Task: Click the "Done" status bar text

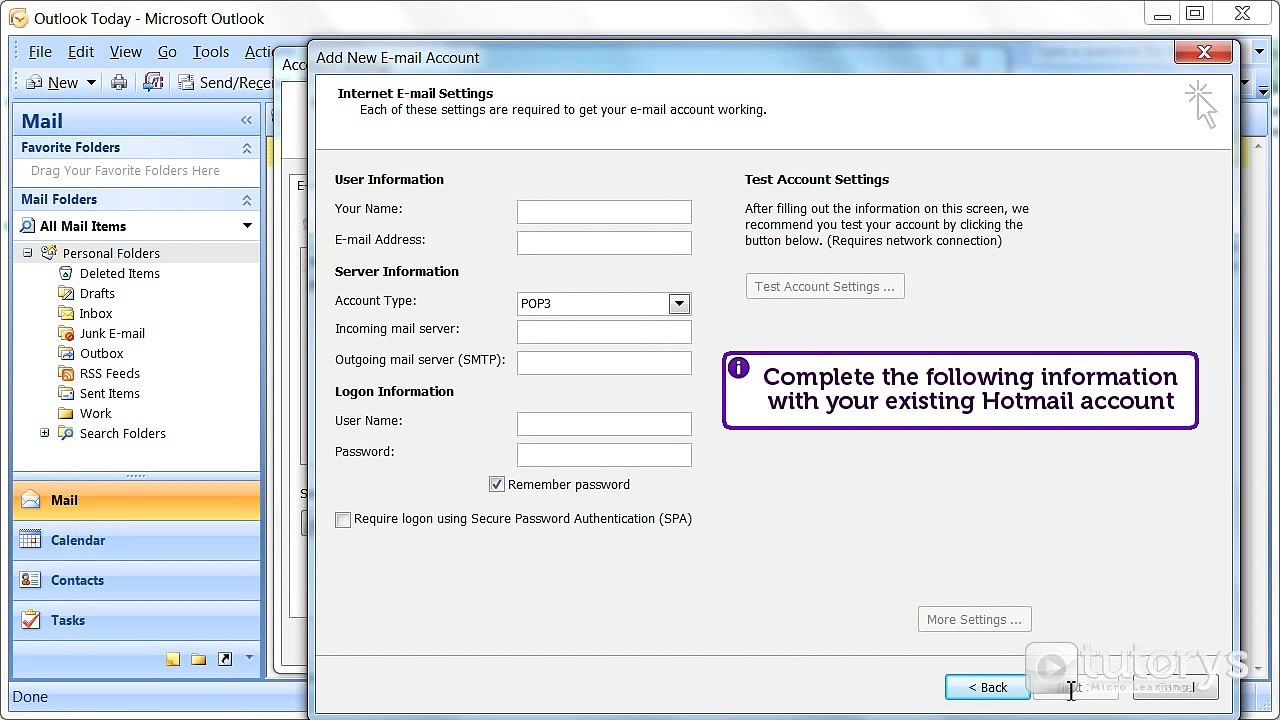Action: tap(30, 697)
